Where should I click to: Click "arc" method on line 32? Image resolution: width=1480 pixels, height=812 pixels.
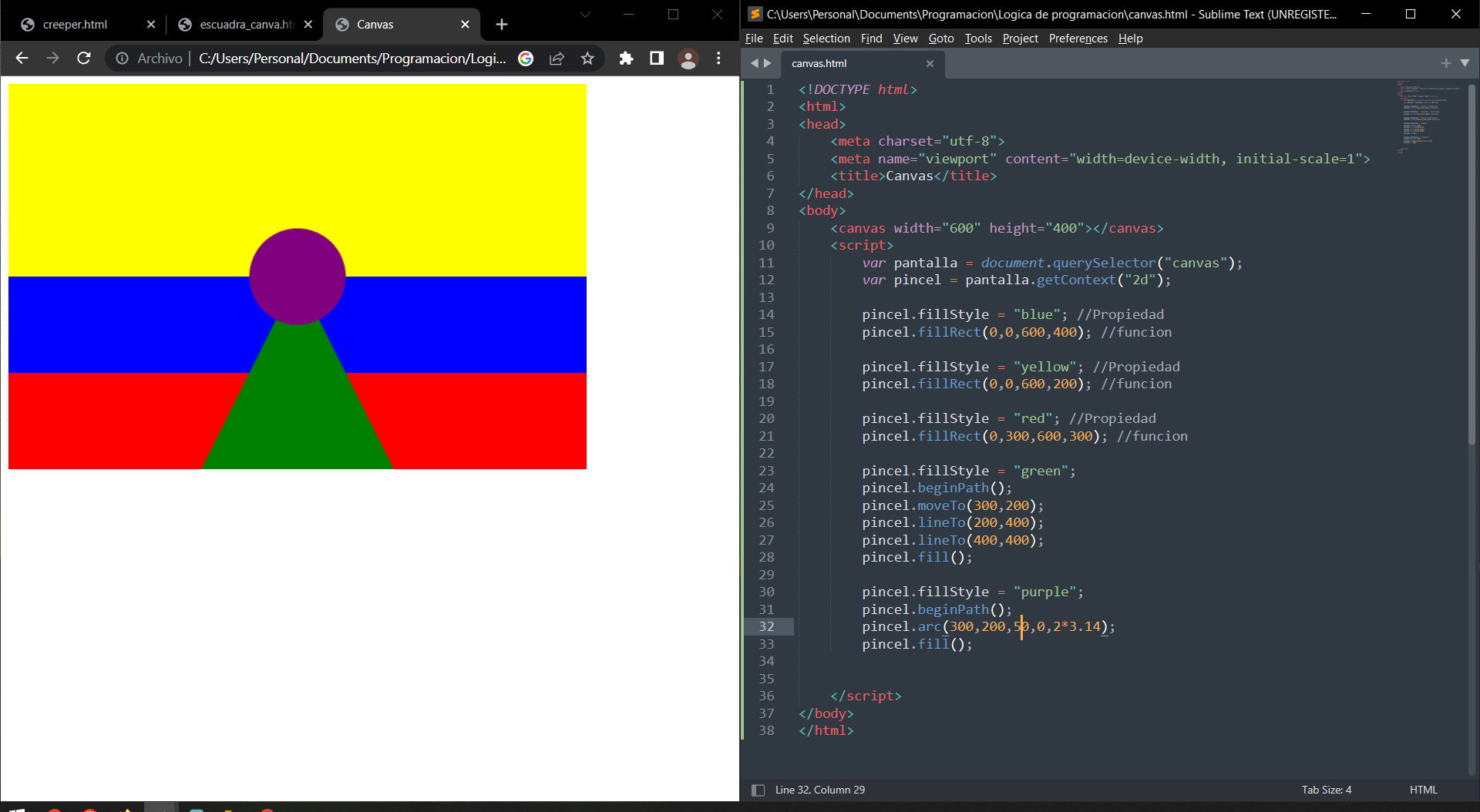930,626
